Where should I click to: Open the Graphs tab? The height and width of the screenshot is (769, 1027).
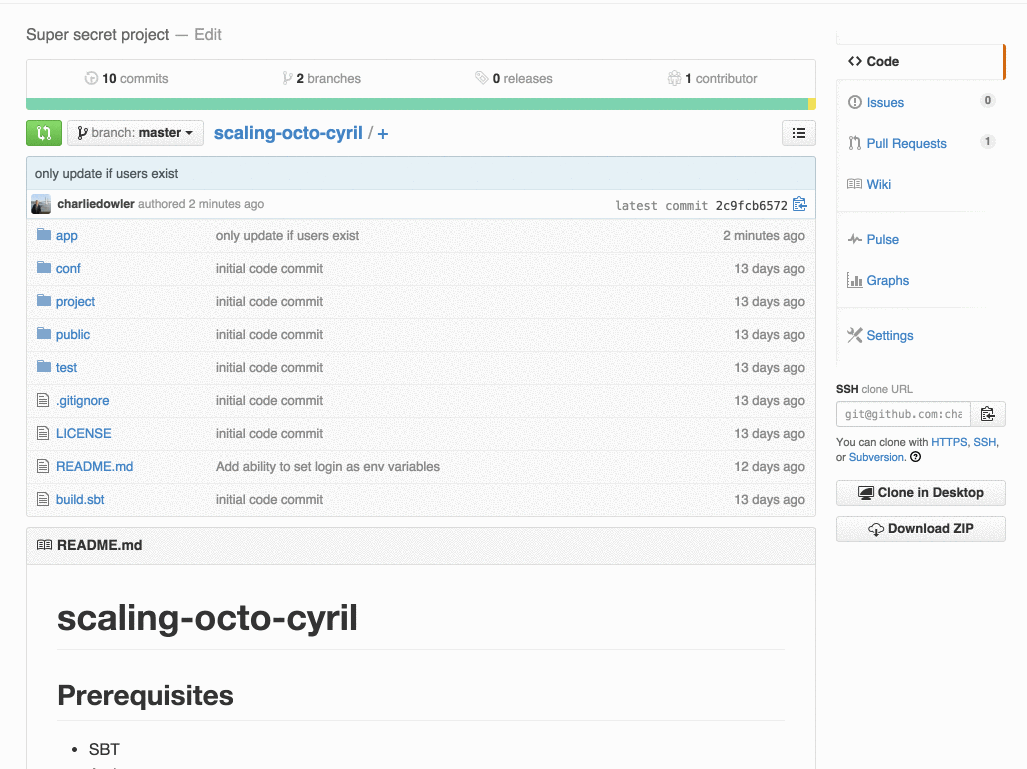click(x=887, y=281)
